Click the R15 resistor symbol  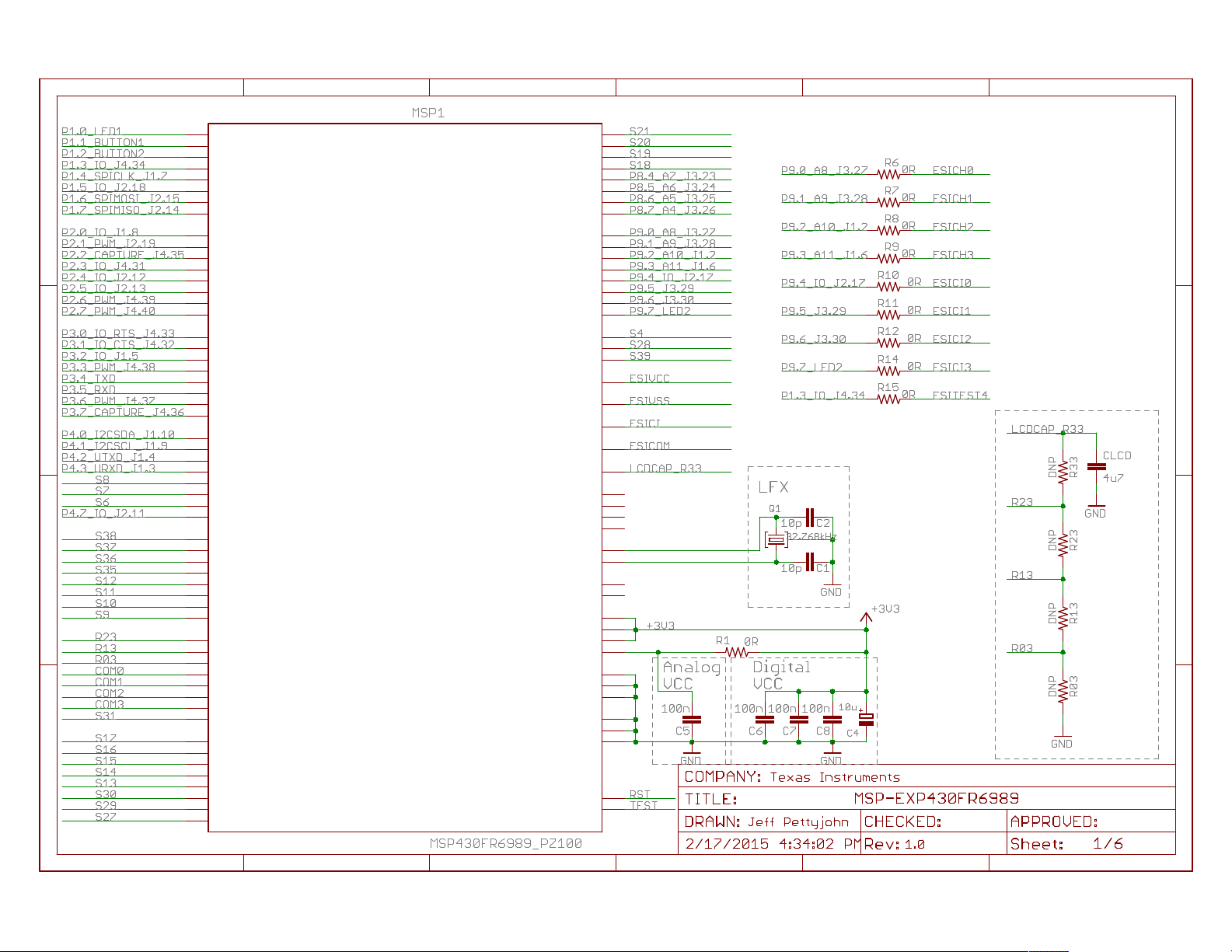tap(888, 399)
